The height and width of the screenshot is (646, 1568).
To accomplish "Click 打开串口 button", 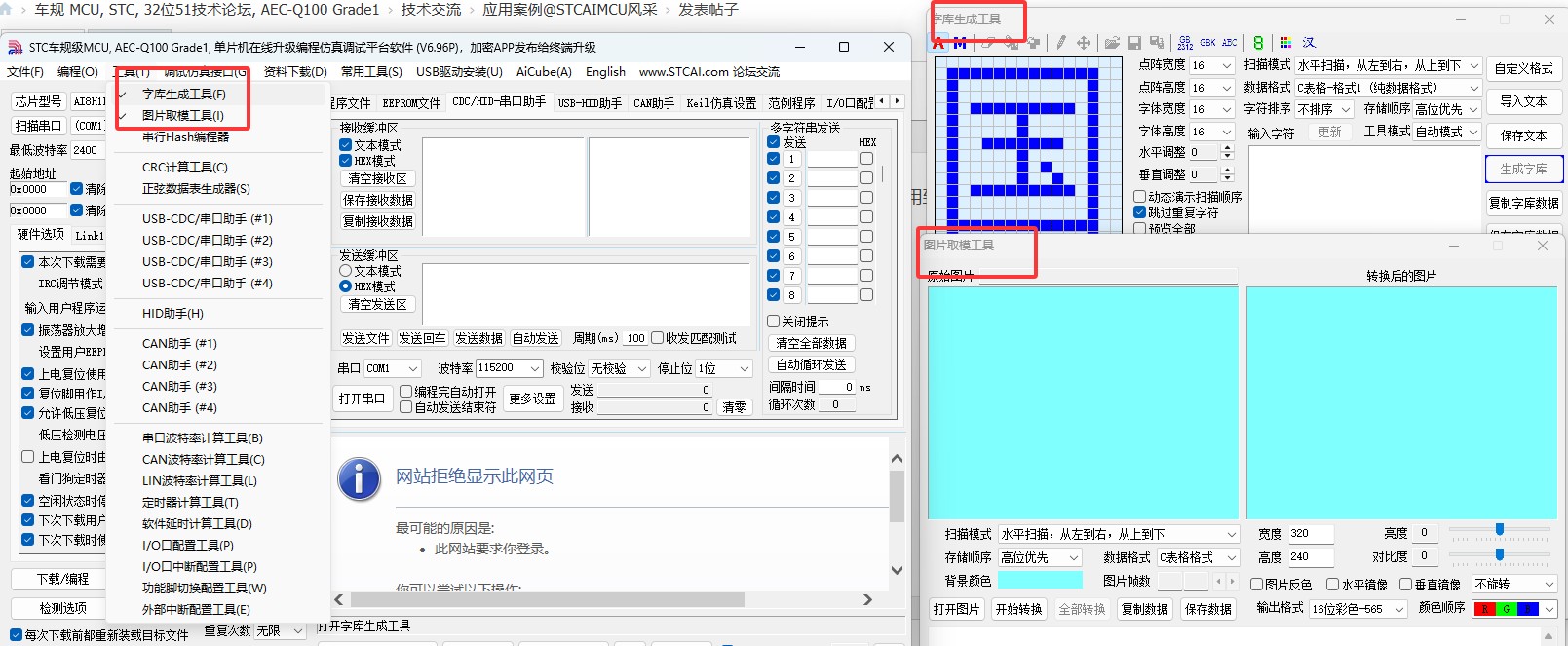I will (362, 399).
